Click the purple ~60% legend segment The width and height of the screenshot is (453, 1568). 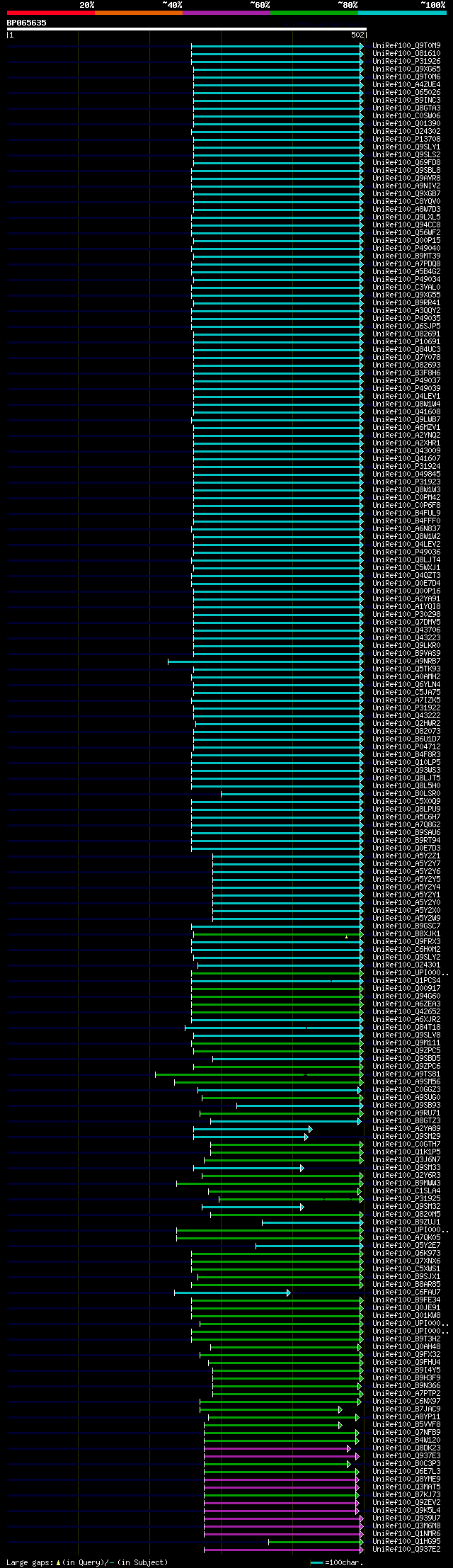(226, 13)
